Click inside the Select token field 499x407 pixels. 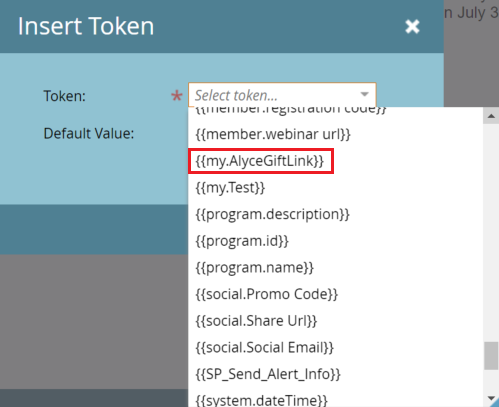(282, 95)
